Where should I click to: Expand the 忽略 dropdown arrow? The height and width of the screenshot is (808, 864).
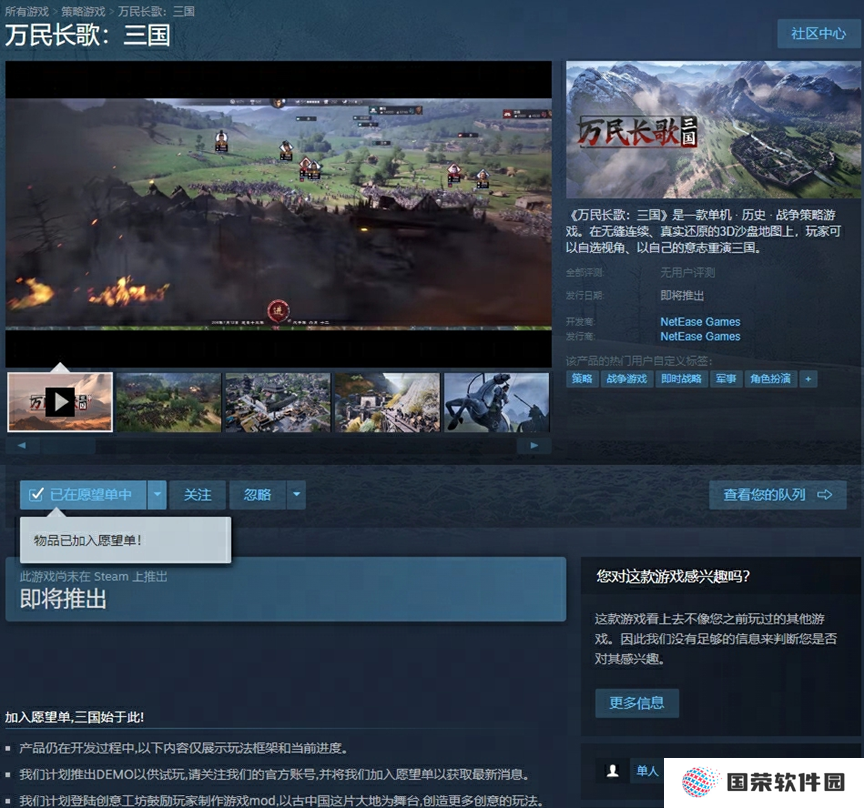pos(296,494)
